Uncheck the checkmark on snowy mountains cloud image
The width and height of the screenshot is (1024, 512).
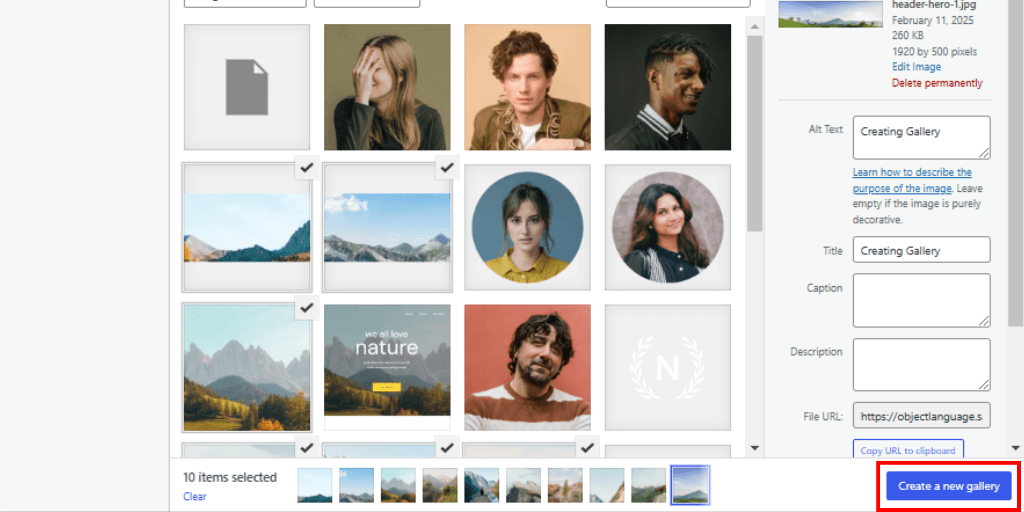pos(447,168)
